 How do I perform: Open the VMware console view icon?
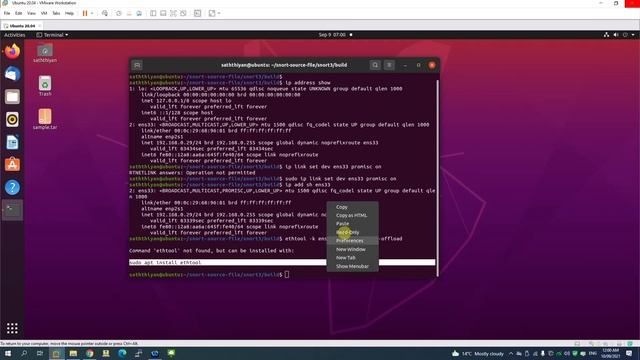(198, 13)
